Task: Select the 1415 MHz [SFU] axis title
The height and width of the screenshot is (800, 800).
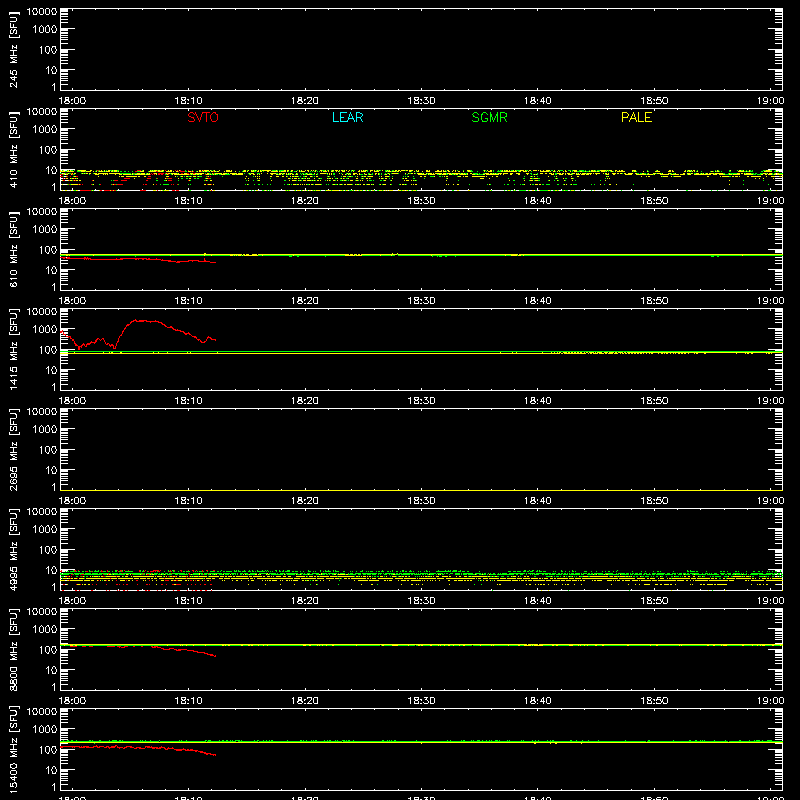Action: point(13,350)
